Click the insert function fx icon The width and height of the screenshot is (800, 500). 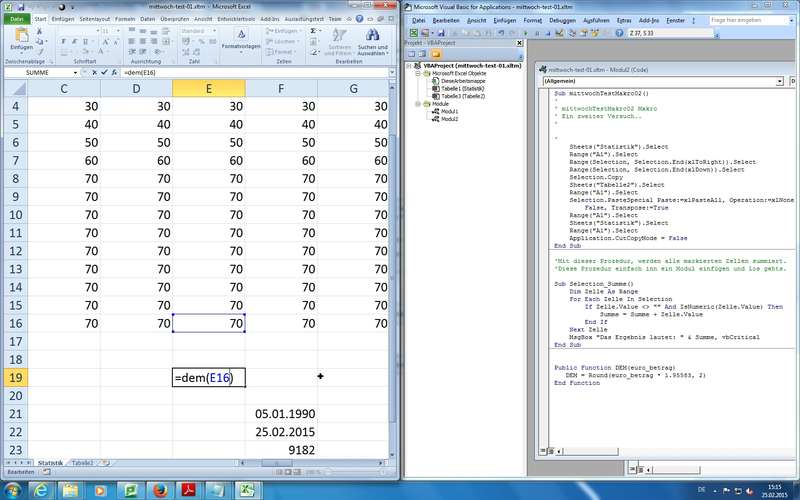tap(114, 73)
